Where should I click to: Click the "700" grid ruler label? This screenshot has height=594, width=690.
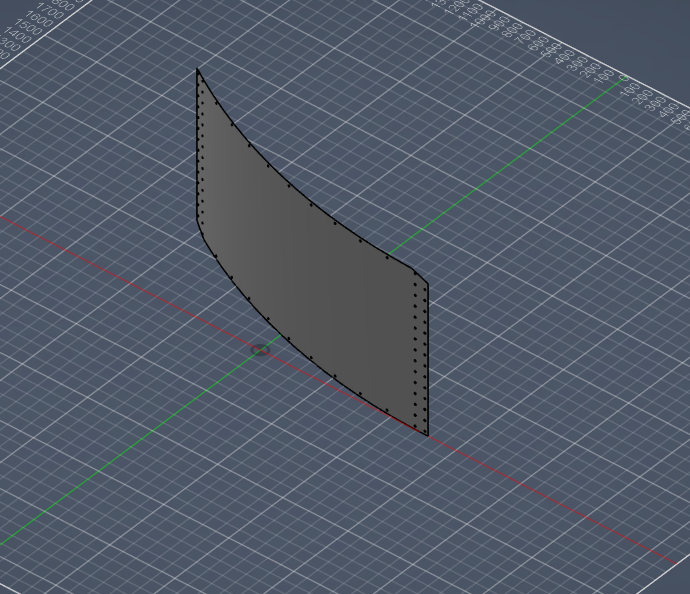coord(525,38)
